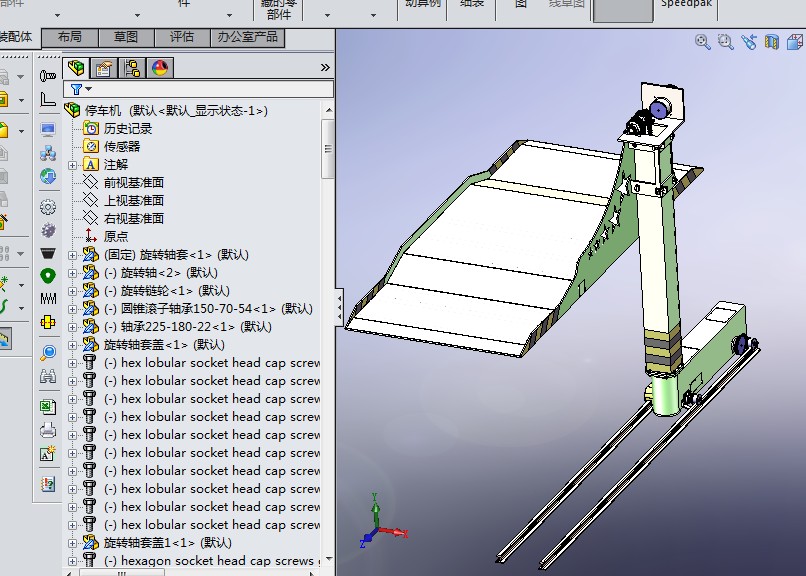Image resolution: width=806 pixels, height=576 pixels.
Task: Click the blue monitor icon in sidebar
Action: [x=48, y=129]
